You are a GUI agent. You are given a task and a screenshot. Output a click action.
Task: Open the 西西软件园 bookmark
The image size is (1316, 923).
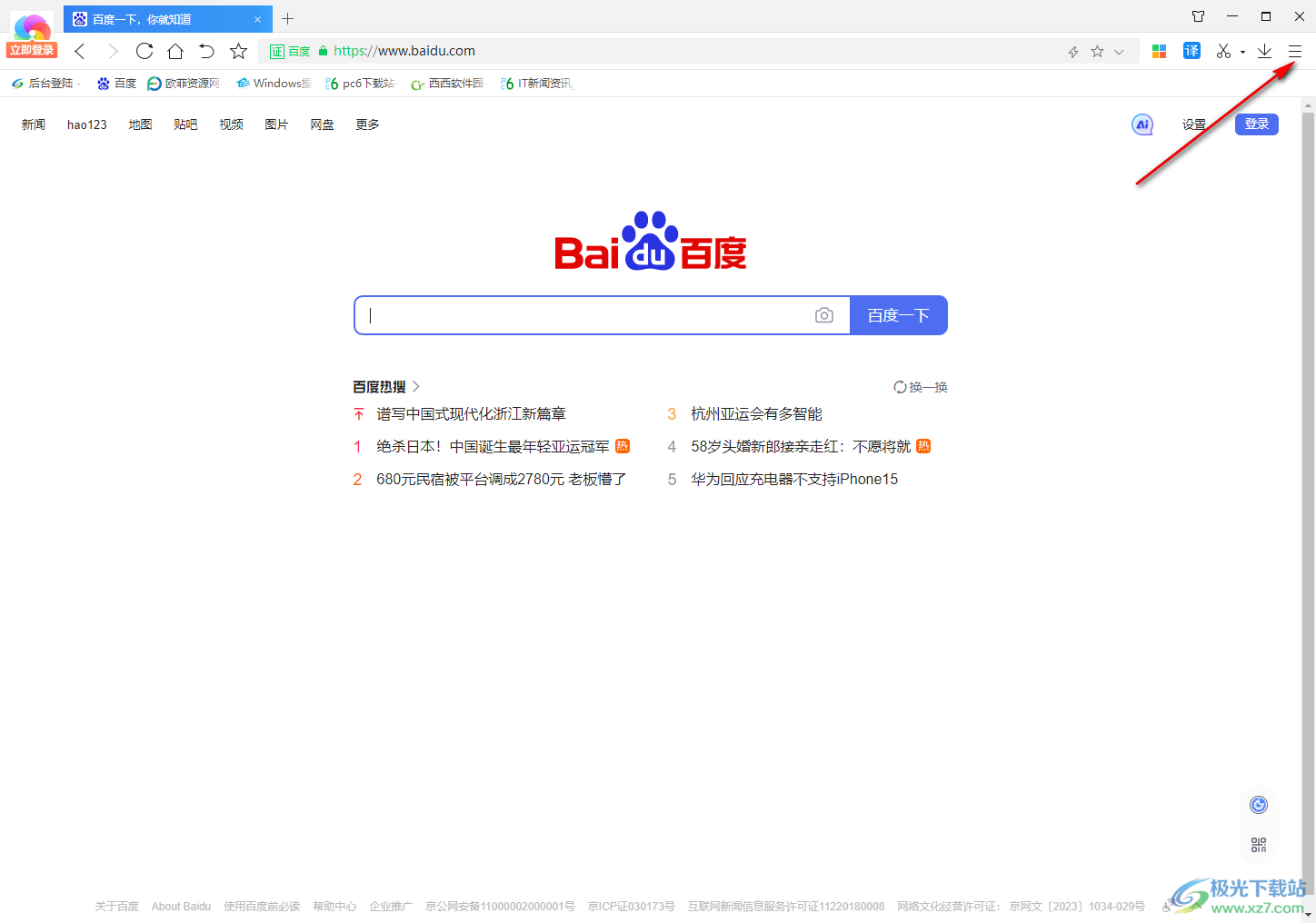pyautogui.click(x=448, y=83)
